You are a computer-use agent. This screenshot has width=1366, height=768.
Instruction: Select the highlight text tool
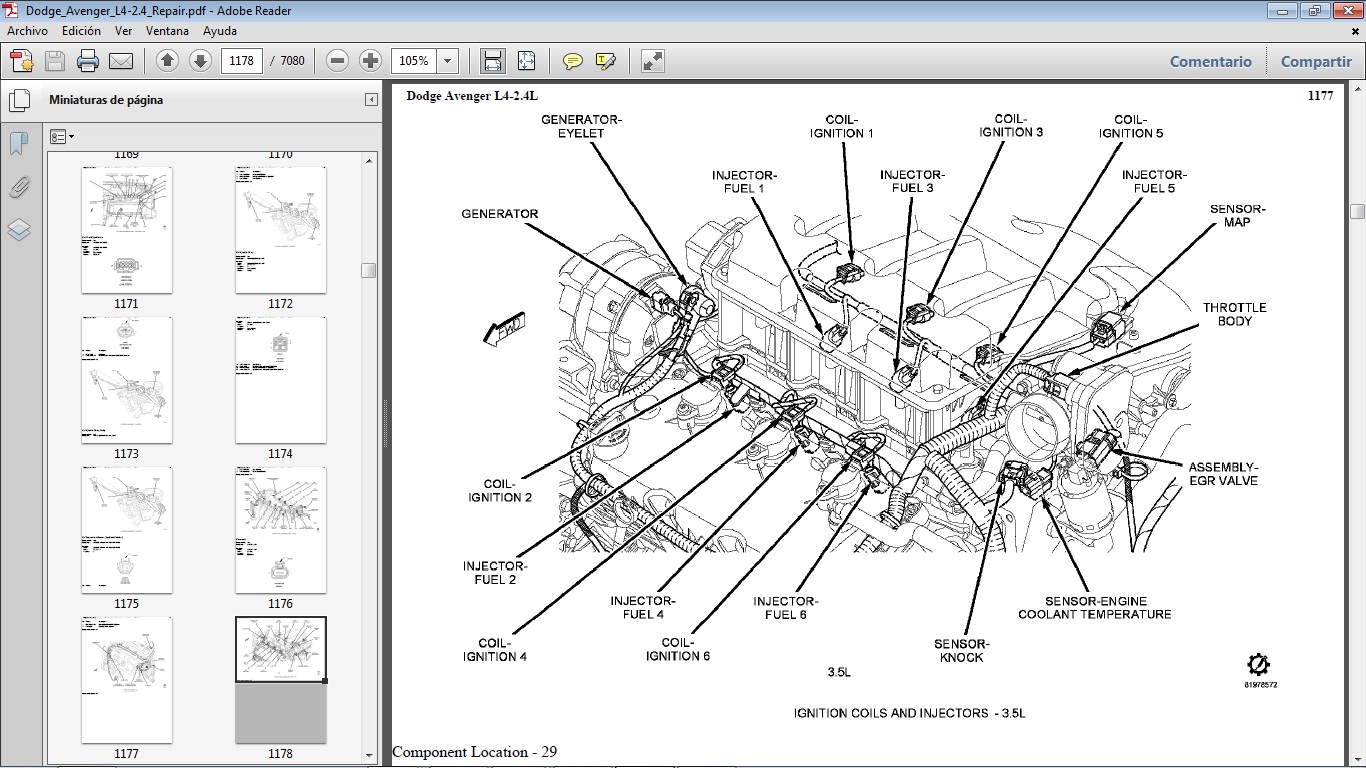(x=605, y=61)
